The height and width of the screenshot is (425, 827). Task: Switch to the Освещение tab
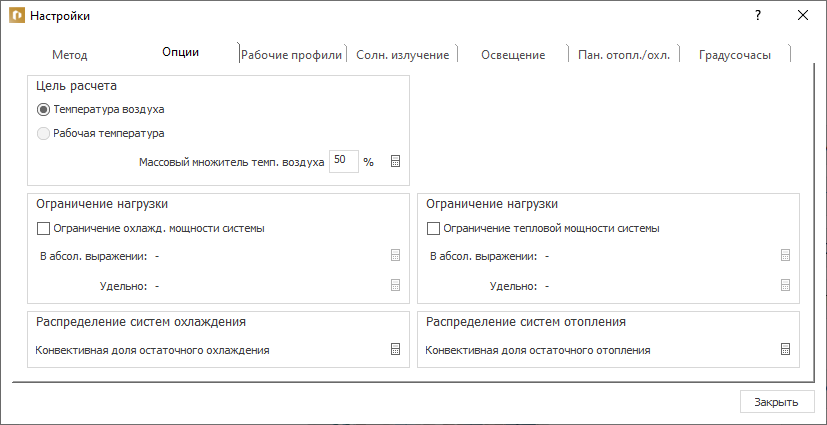point(513,55)
